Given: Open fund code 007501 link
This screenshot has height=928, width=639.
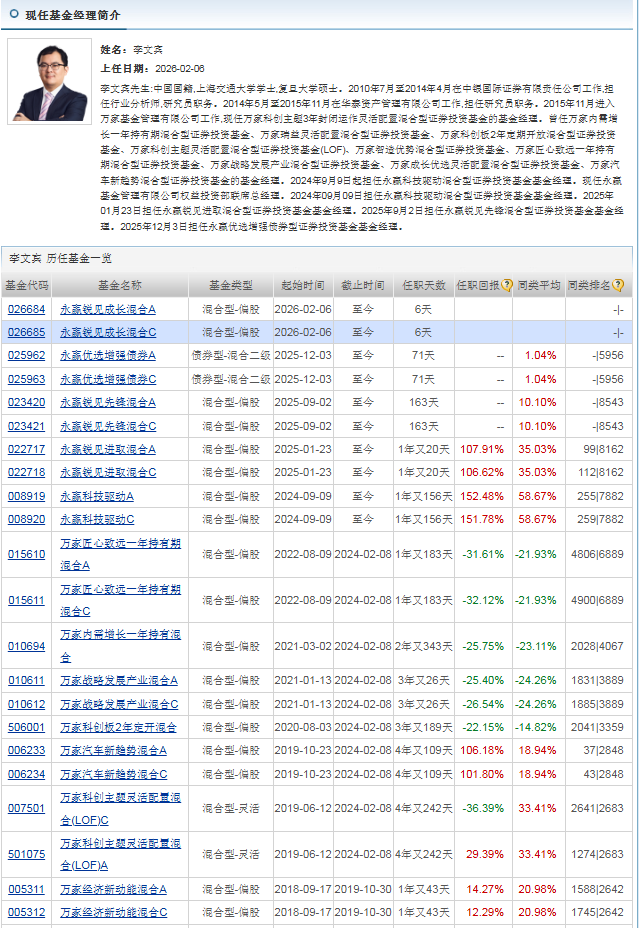Looking at the screenshot, I should coord(26,808).
